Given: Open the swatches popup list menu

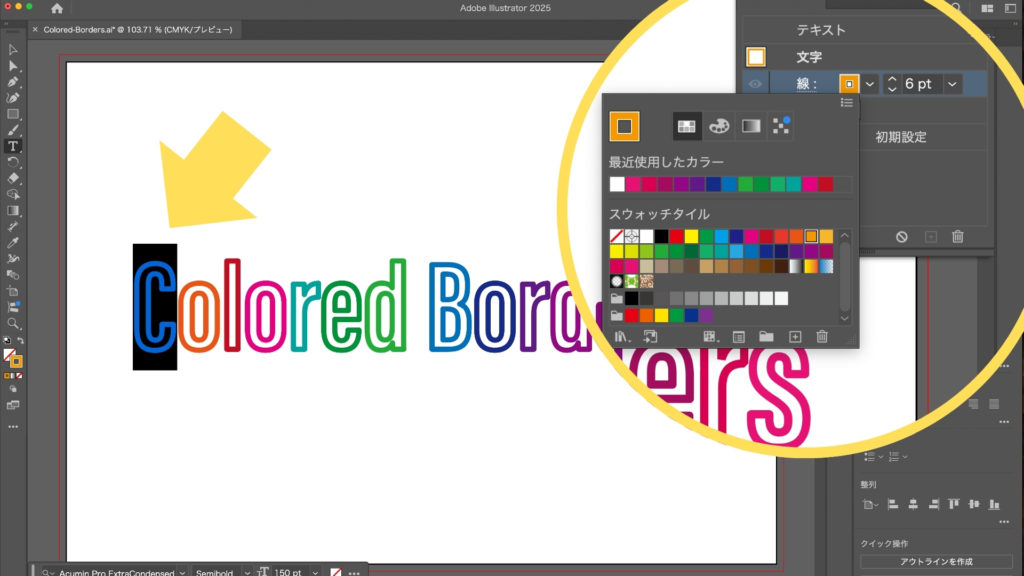Looking at the screenshot, I should coord(846,102).
